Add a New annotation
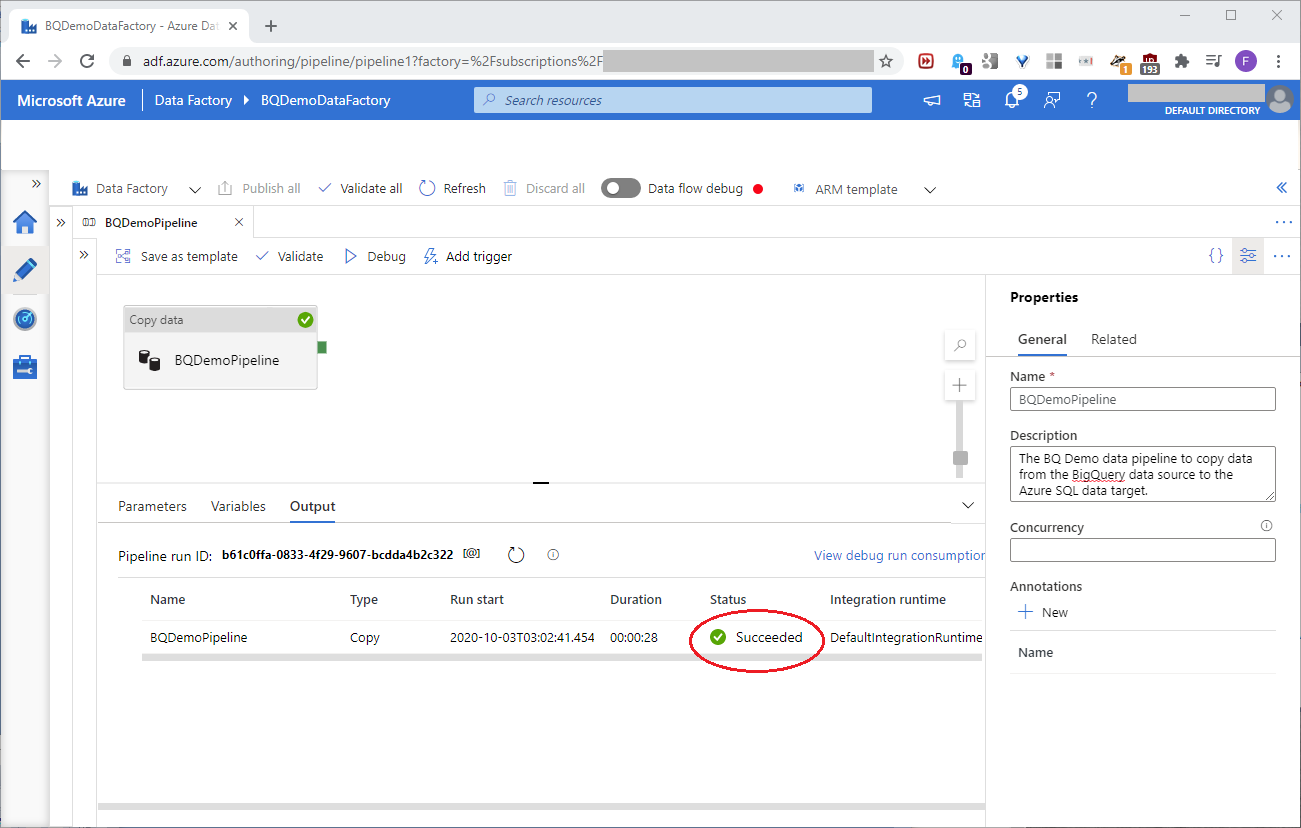1301x828 pixels. tap(1043, 612)
